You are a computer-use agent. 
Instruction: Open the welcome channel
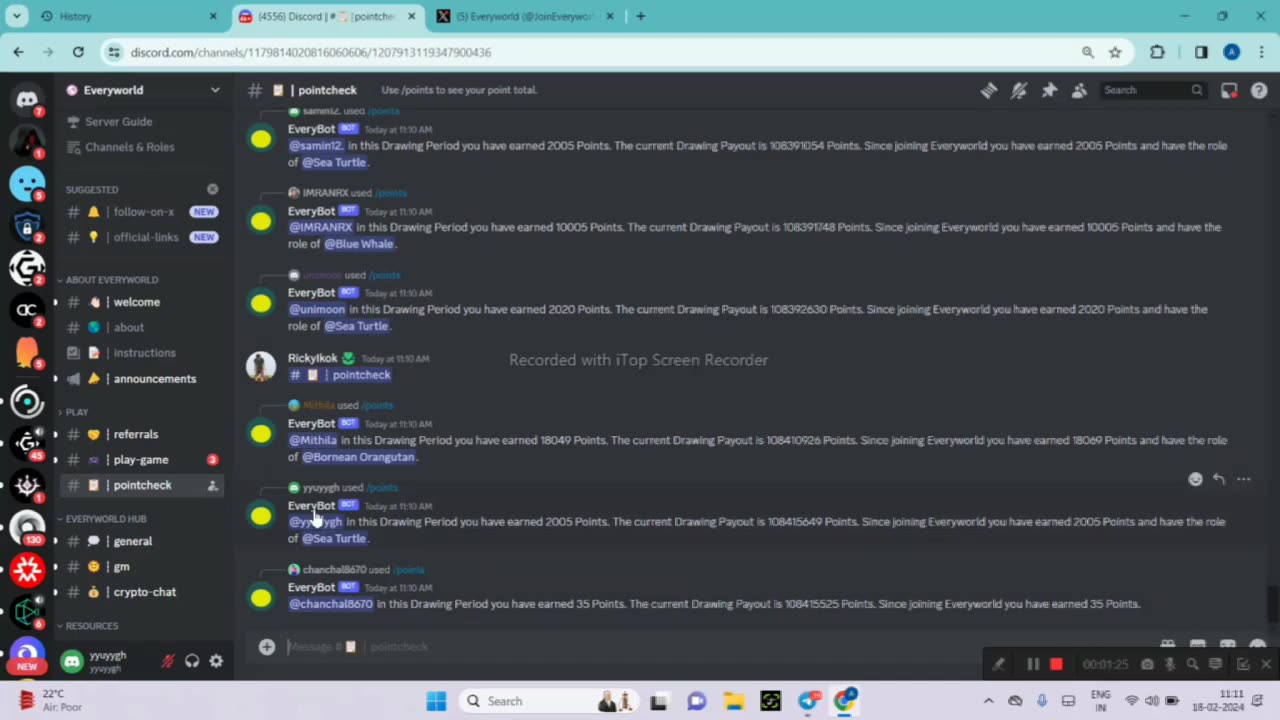[x=140, y=302]
